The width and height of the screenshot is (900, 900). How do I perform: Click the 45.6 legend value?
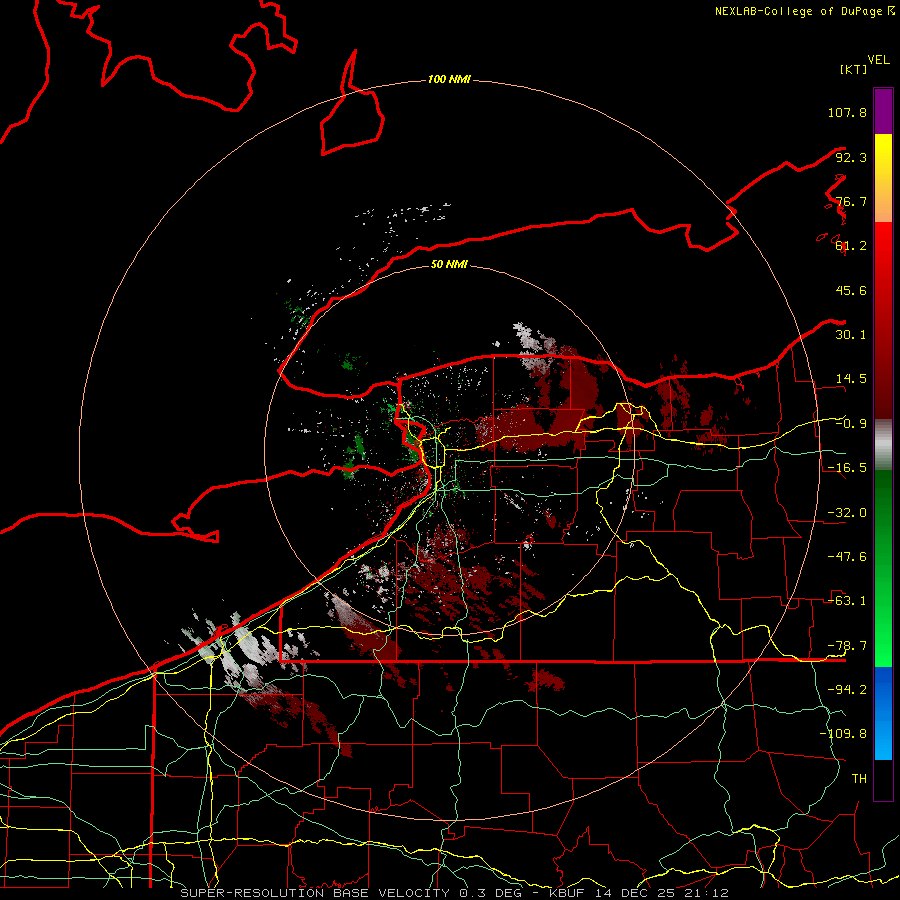851,290
